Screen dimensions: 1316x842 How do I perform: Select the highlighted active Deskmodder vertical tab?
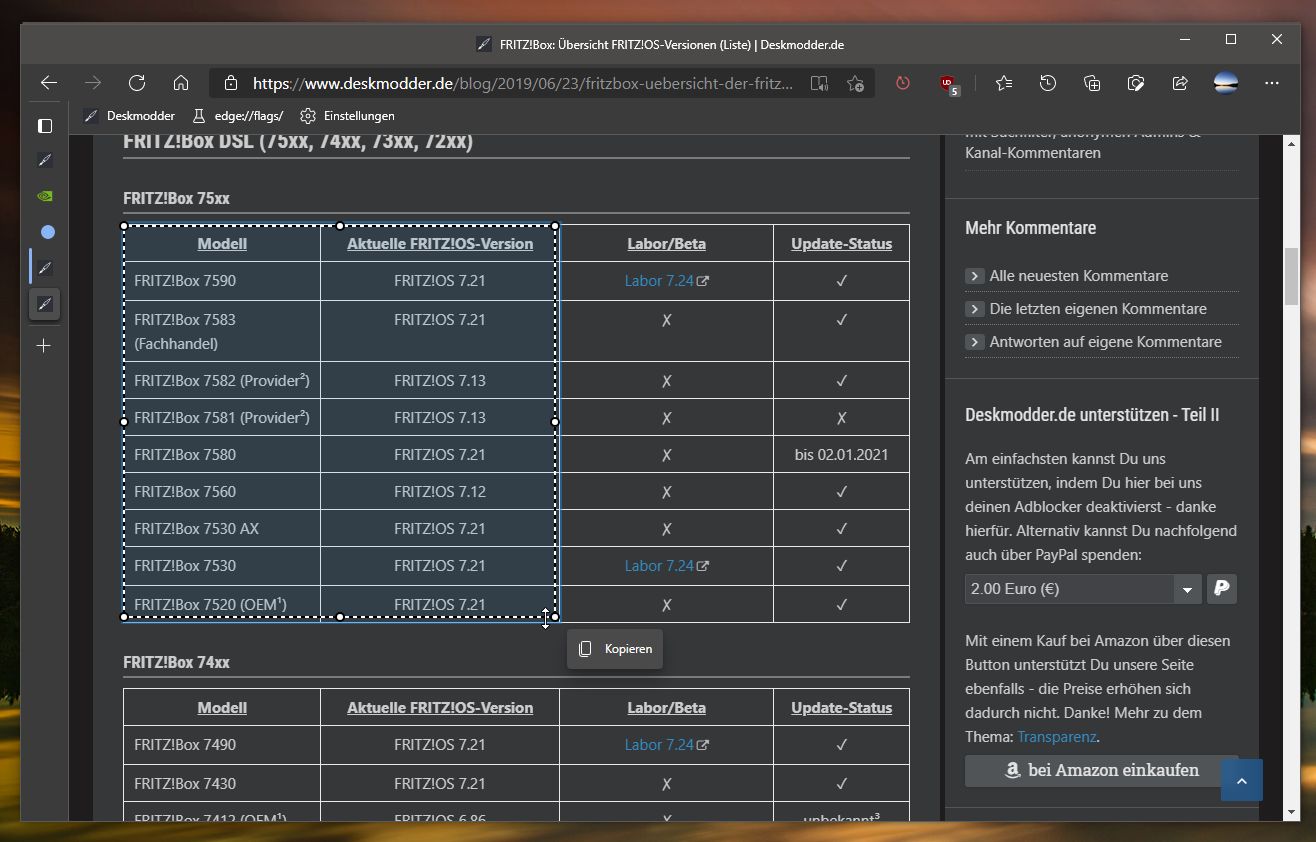(45, 304)
